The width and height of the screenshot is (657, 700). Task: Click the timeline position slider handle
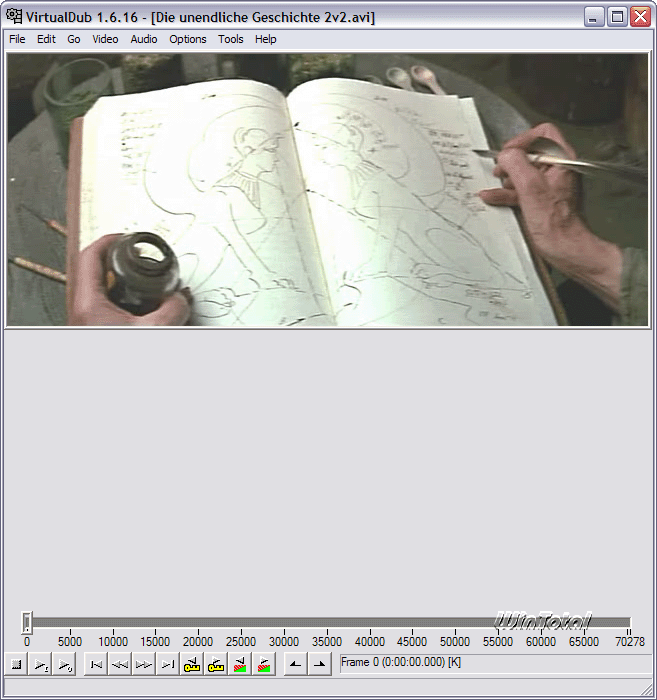click(27, 623)
